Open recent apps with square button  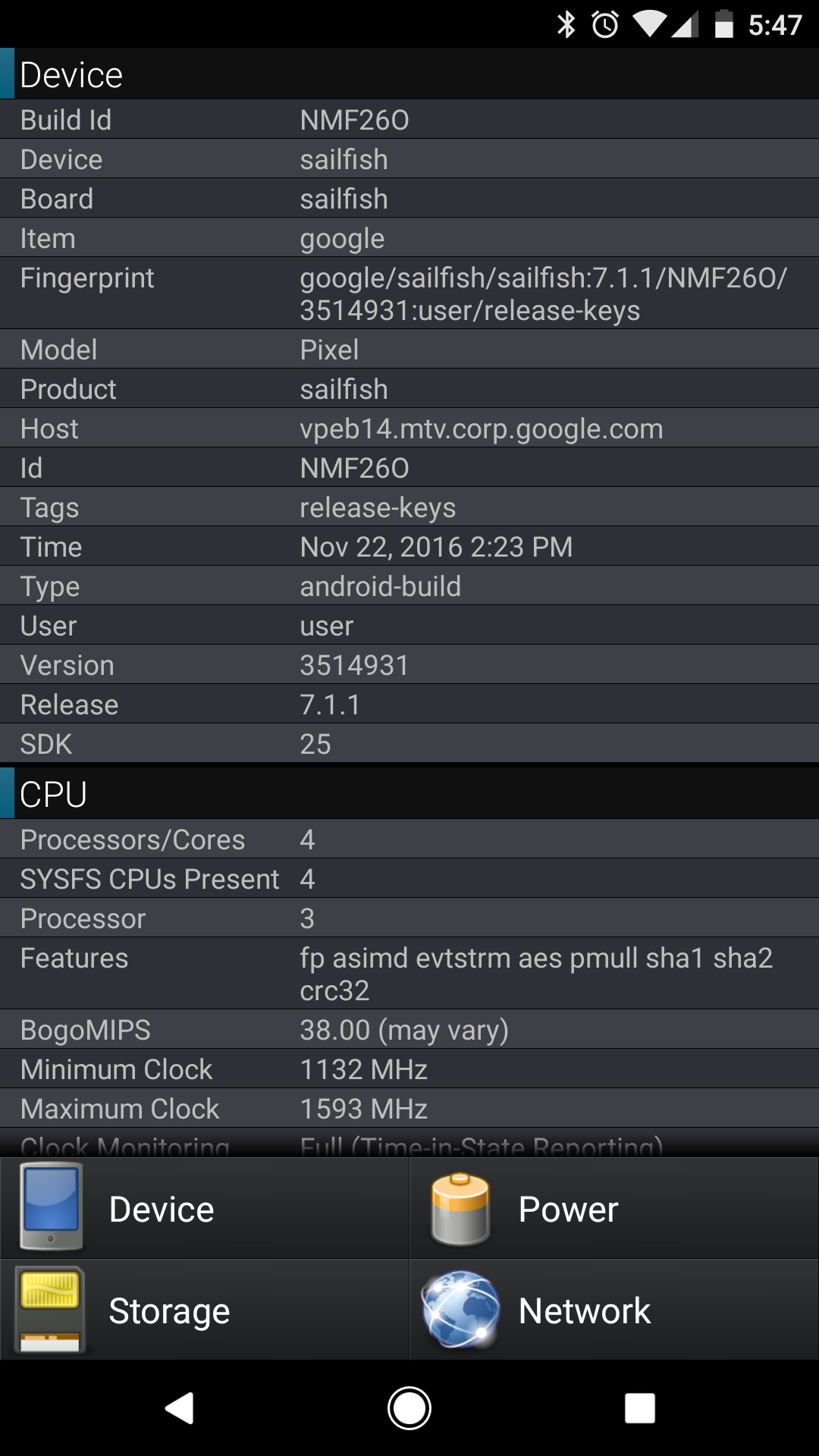tap(640, 1408)
